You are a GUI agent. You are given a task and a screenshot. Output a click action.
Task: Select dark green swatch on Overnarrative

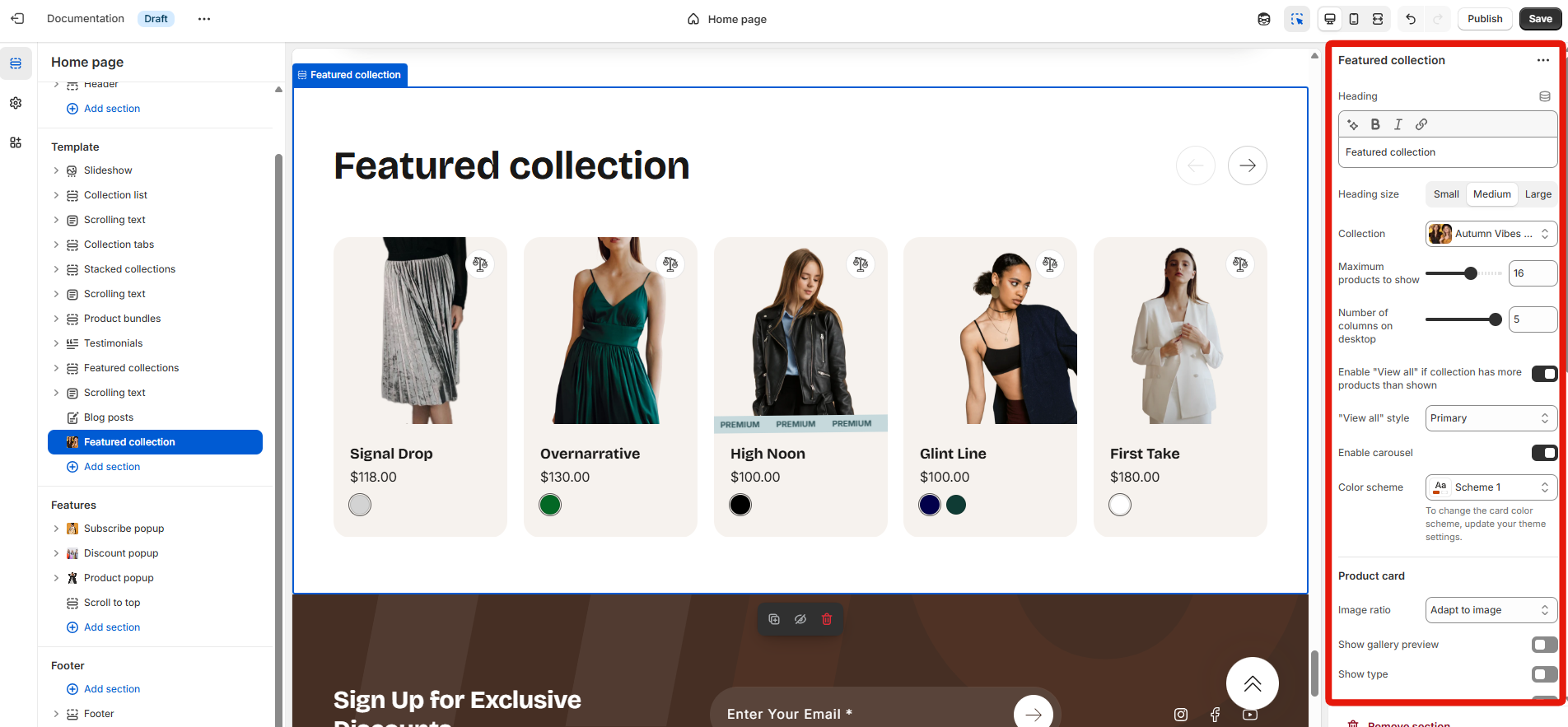pyautogui.click(x=550, y=505)
